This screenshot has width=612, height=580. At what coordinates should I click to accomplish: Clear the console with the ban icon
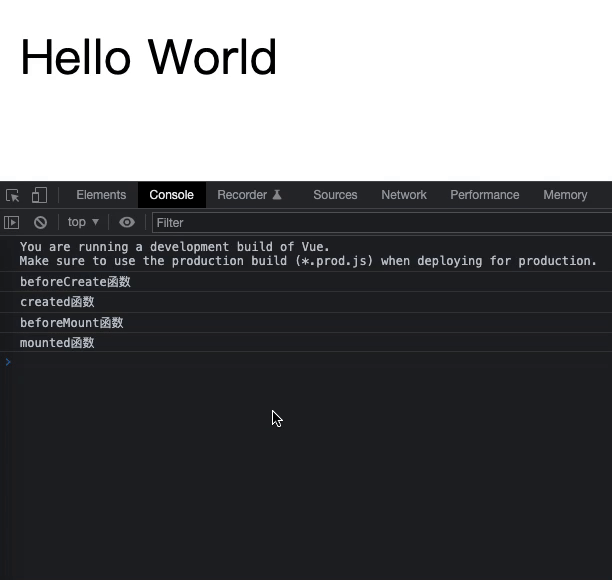pyautogui.click(x=40, y=222)
